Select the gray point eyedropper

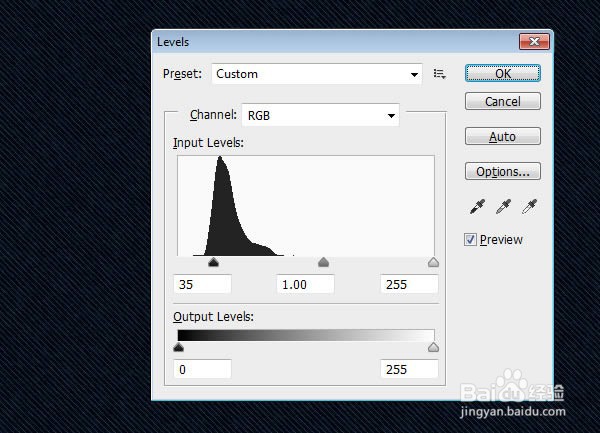click(503, 207)
